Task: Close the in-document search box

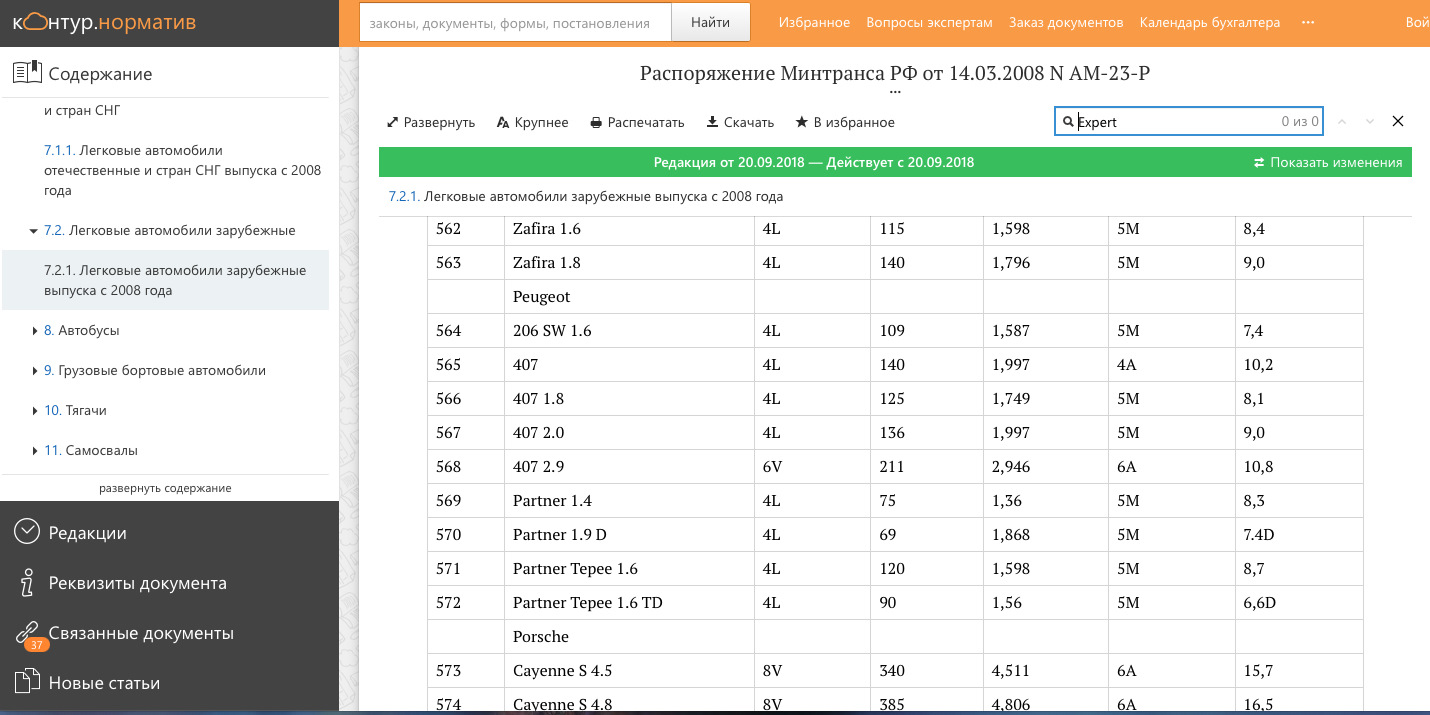Action: (1398, 121)
